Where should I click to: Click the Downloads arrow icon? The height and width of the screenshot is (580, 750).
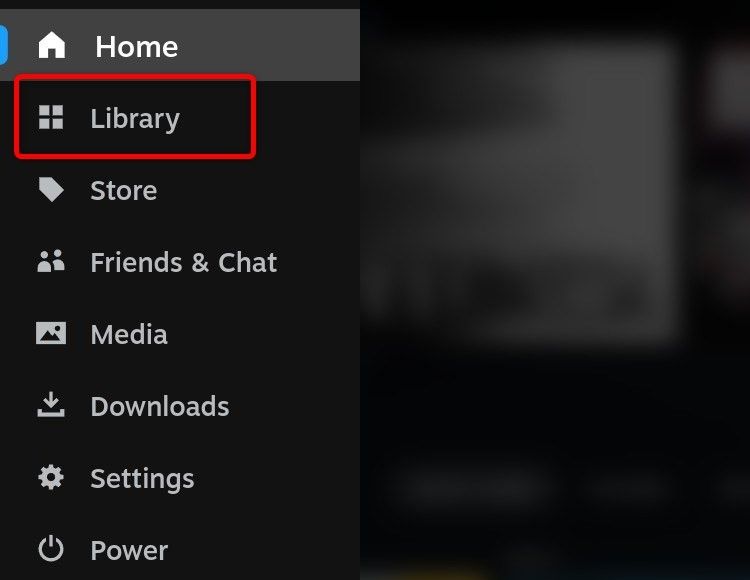[51, 405]
